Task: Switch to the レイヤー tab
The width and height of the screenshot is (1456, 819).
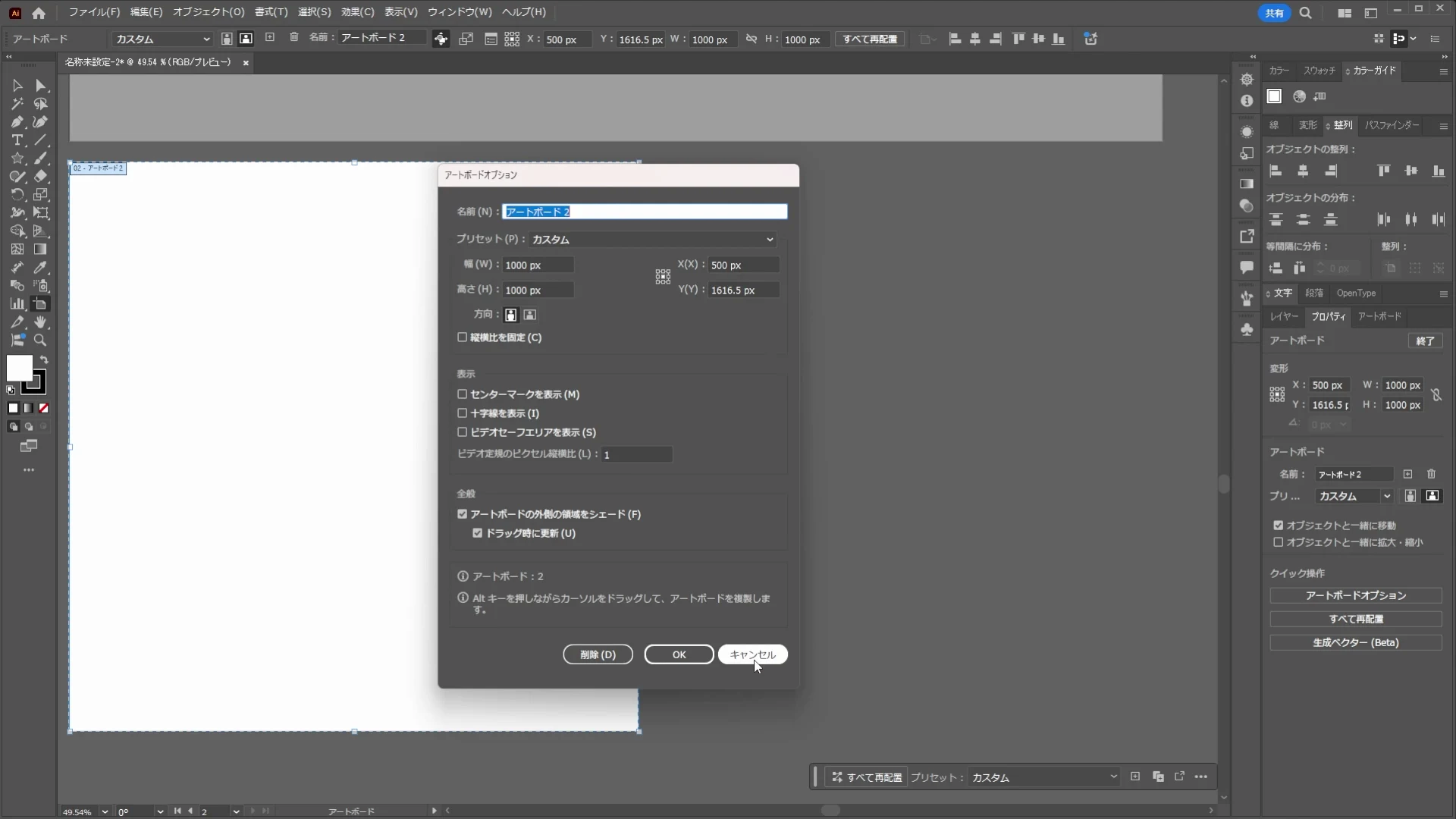Action: (x=1284, y=316)
